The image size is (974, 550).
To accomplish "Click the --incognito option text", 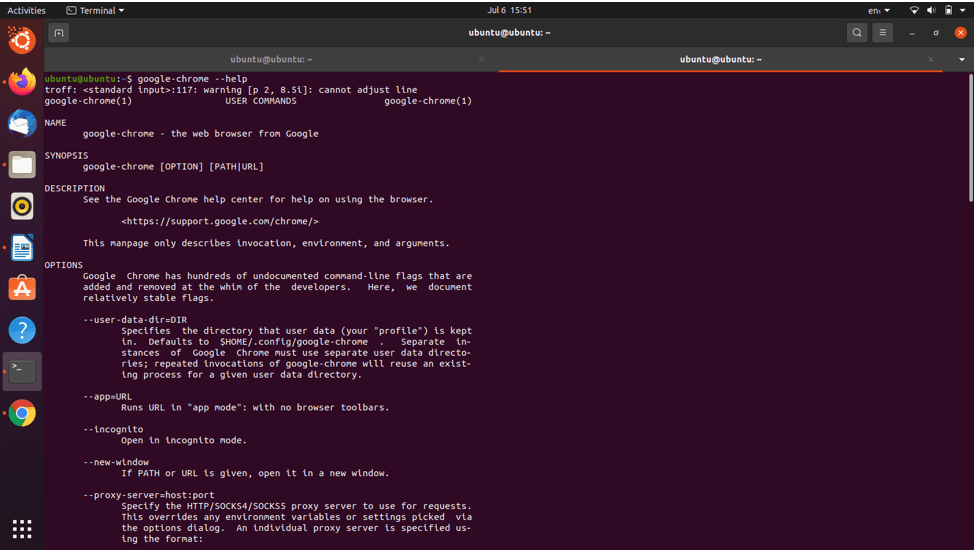I will pyautogui.click(x=113, y=429).
